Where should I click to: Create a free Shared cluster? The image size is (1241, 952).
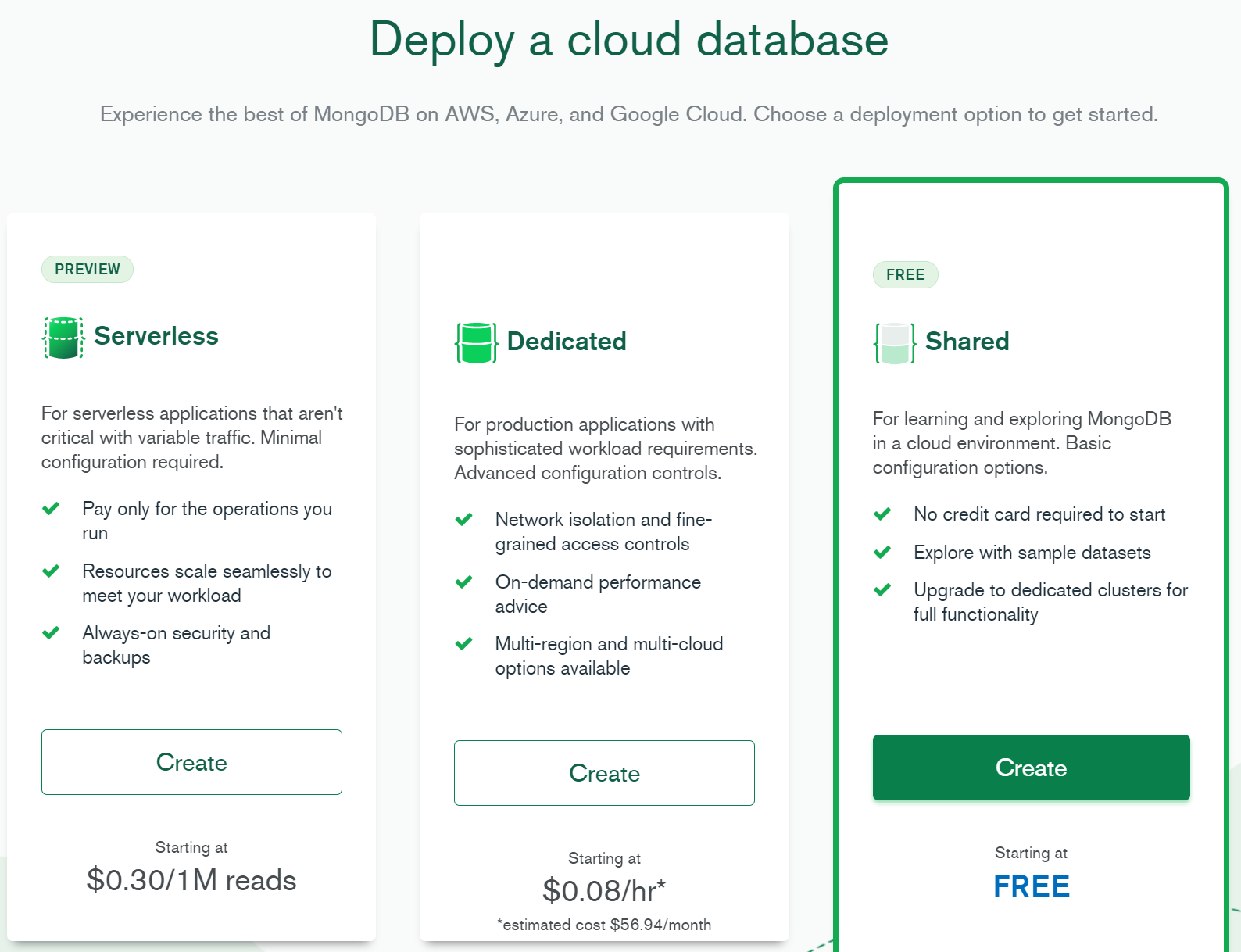tap(1031, 768)
